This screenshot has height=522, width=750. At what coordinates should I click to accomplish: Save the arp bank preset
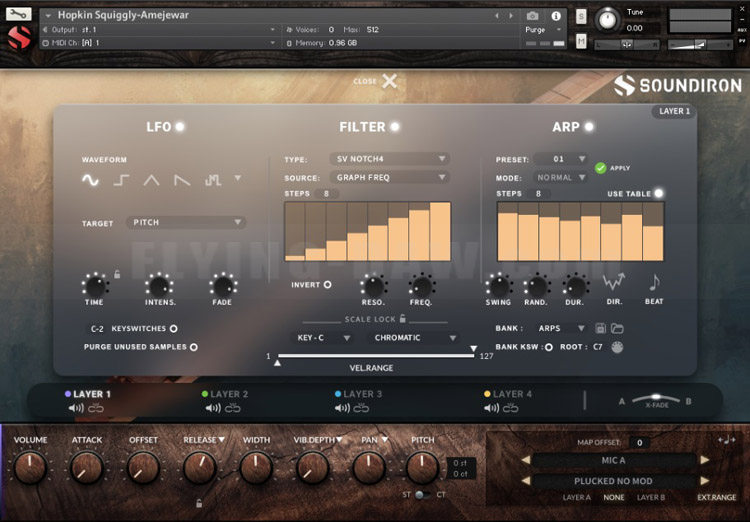600,328
